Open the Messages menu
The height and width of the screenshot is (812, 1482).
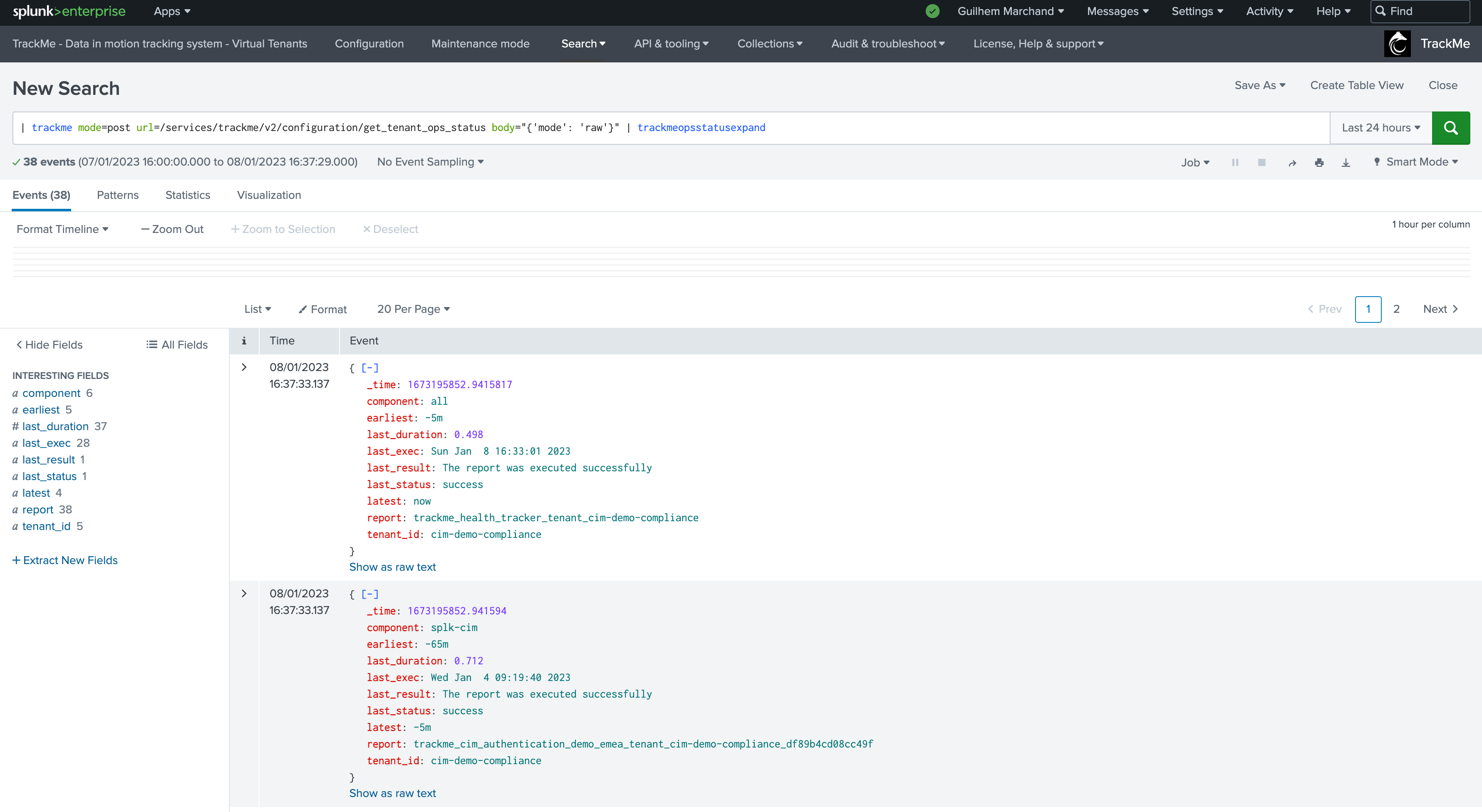point(1117,12)
